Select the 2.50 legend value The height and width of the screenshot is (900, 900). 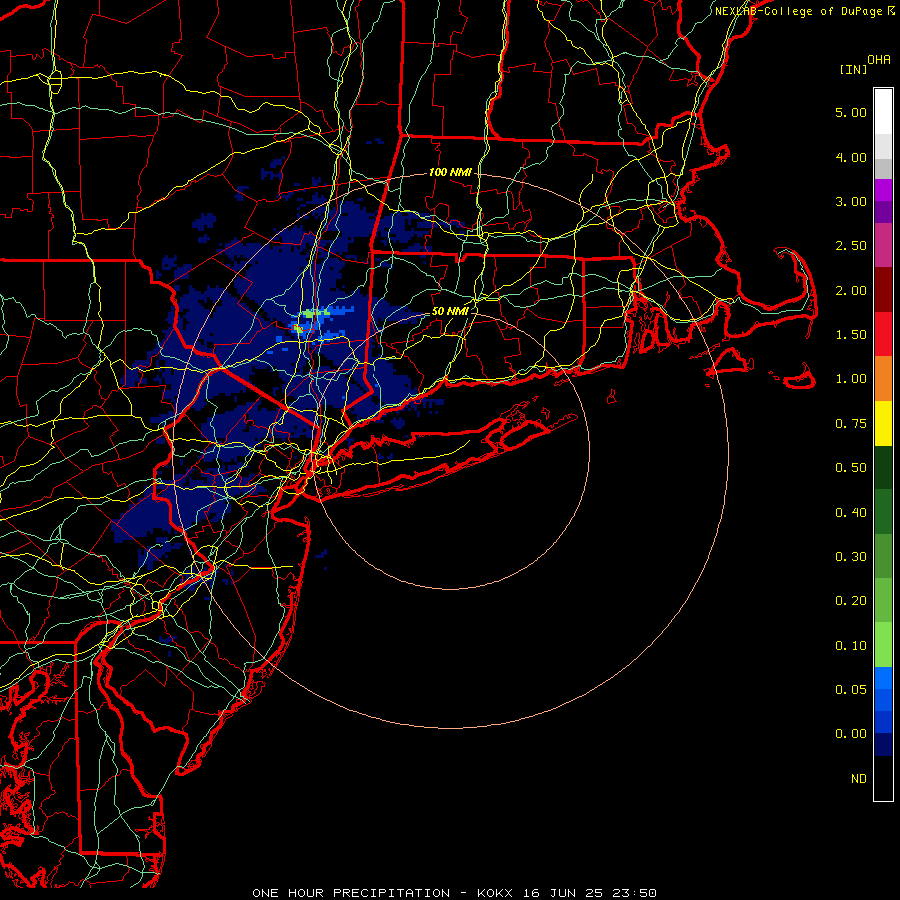point(851,246)
